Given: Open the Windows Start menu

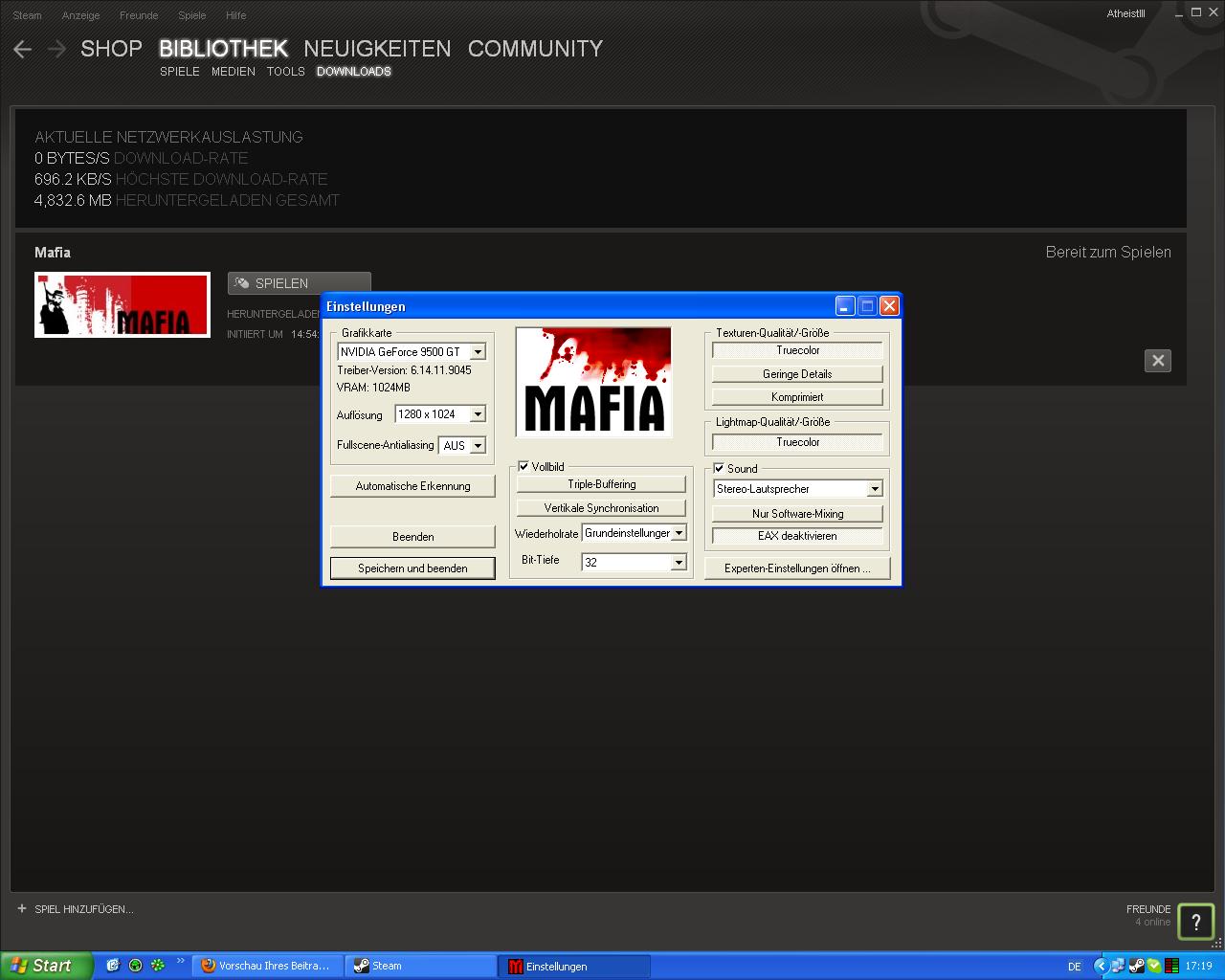Looking at the screenshot, I should (46, 966).
